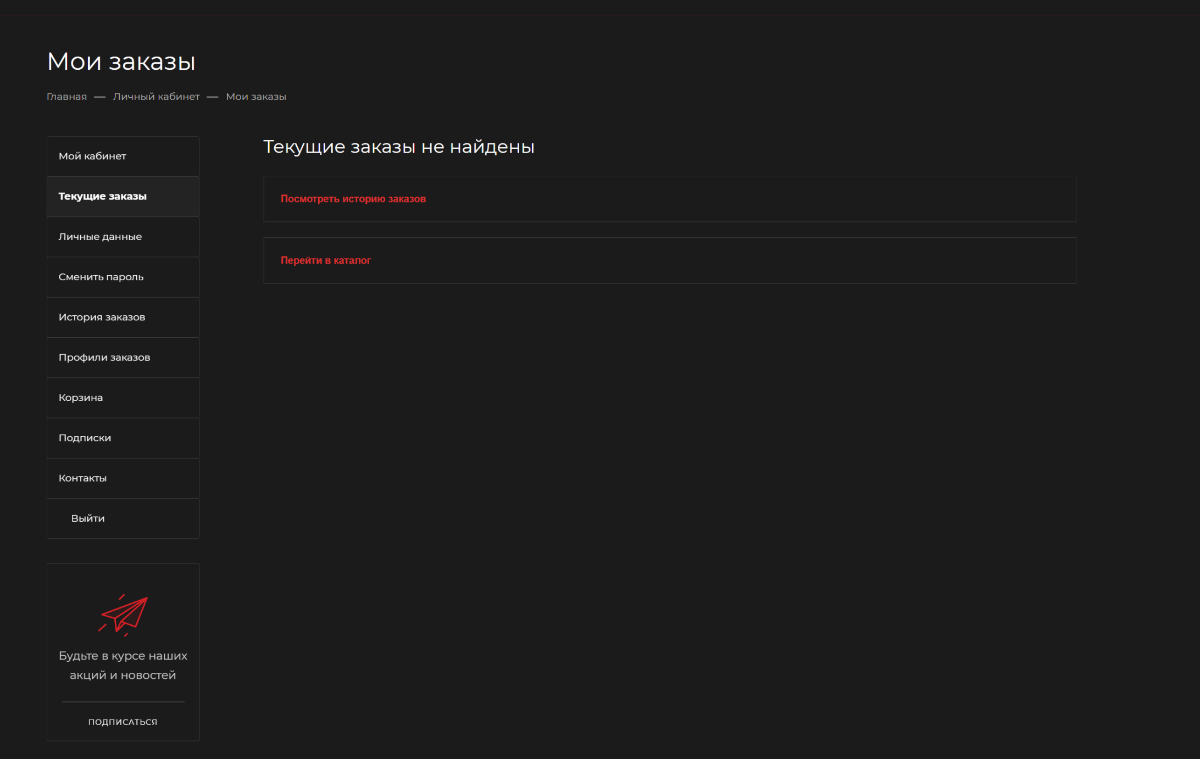The height and width of the screenshot is (759, 1200).
Task: Go to Сменить пароль page
Action: 101,277
